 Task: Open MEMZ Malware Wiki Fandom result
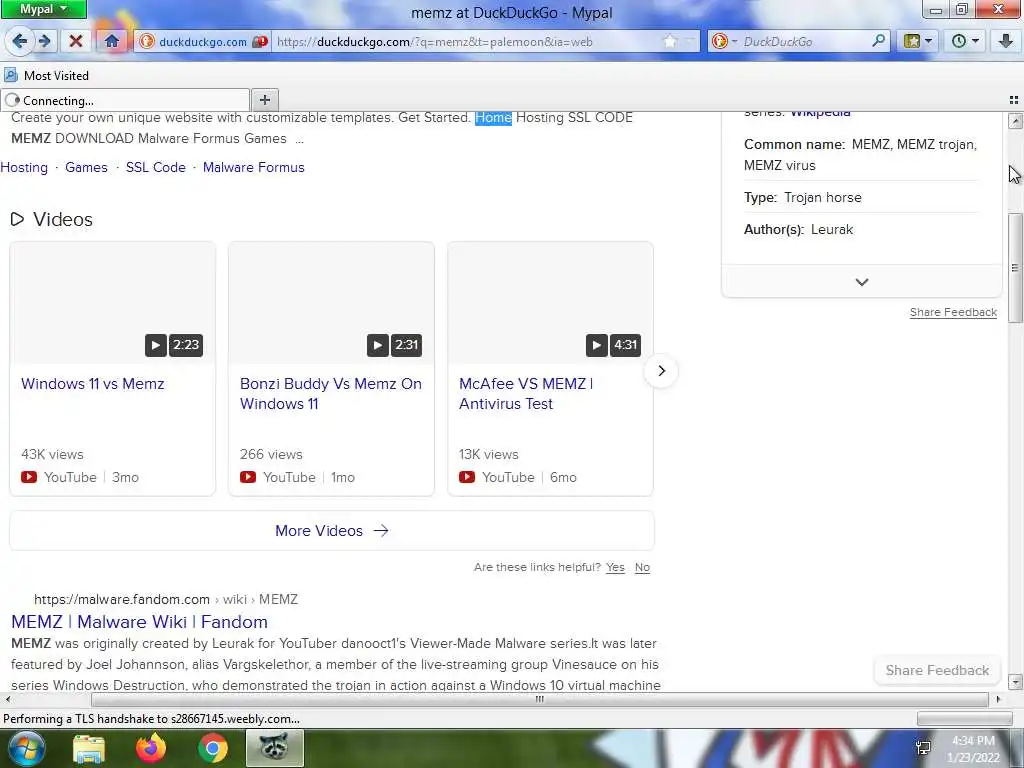tap(139, 621)
